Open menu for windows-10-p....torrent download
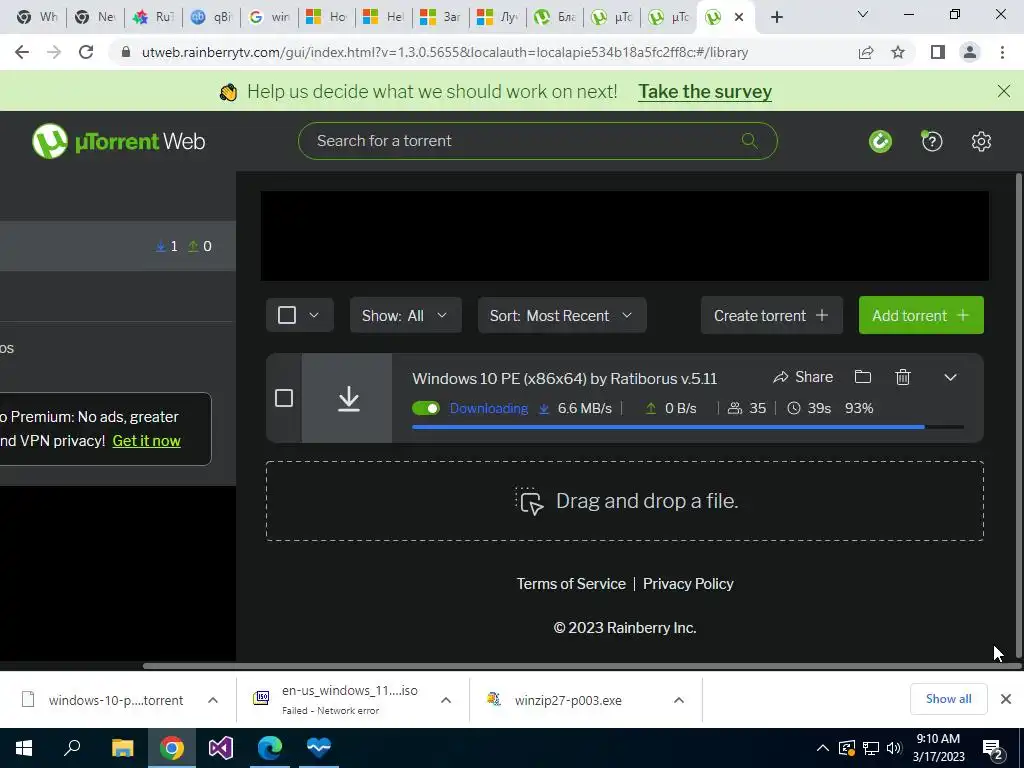The width and height of the screenshot is (1024, 768). (x=213, y=700)
